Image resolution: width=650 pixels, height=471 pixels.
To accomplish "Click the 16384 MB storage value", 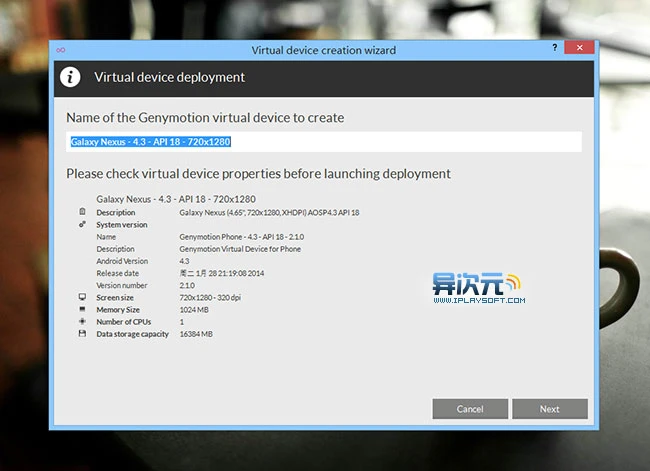I will (x=197, y=333).
